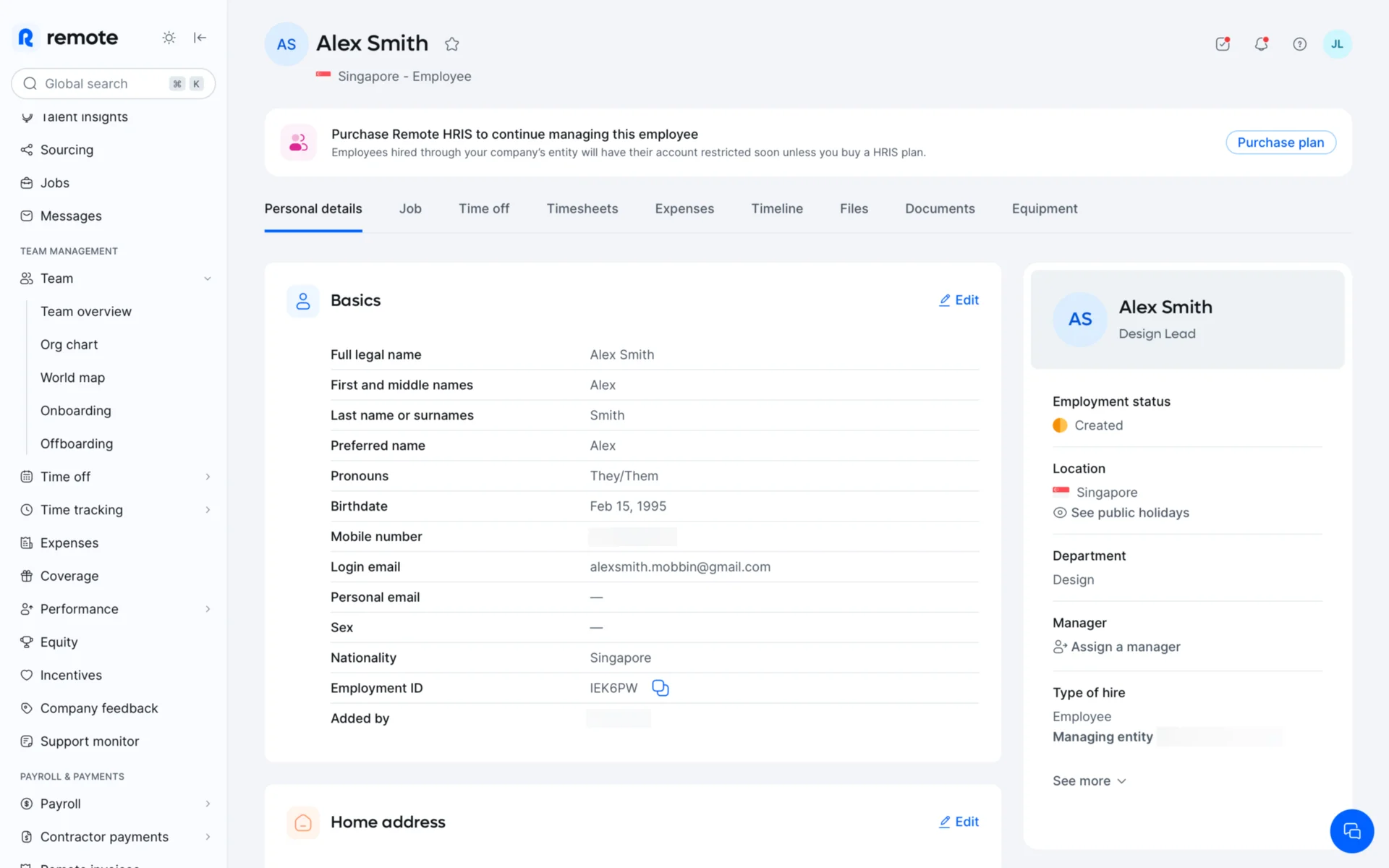The width and height of the screenshot is (1389, 868).
Task: Open the notifications bell
Action: (1261, 44)
